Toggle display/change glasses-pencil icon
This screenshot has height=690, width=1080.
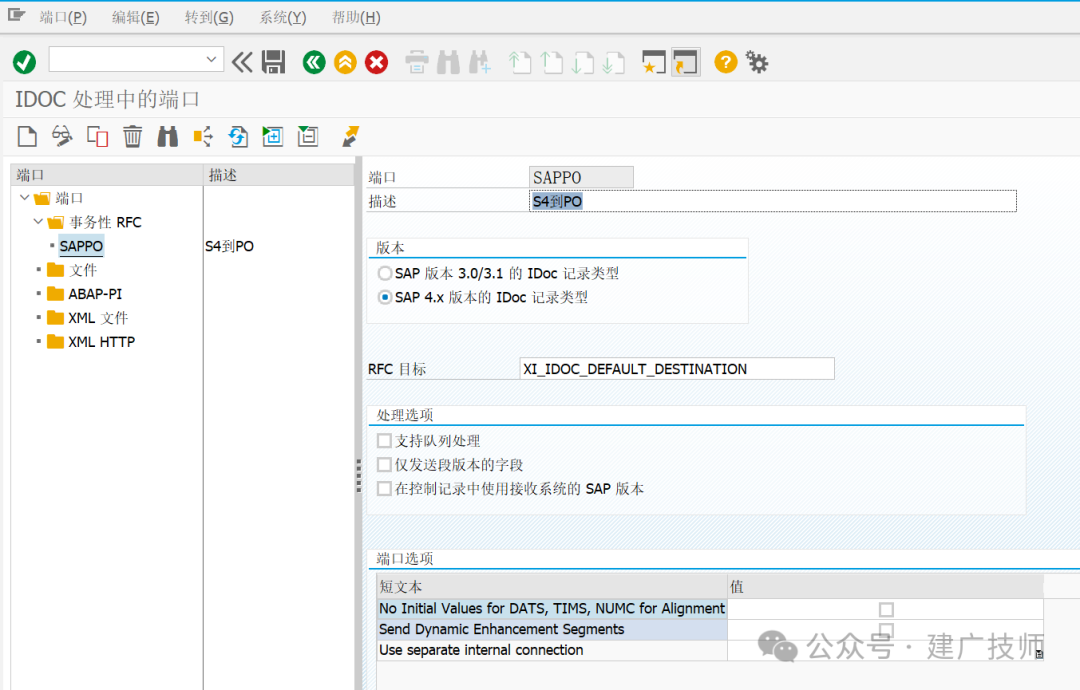tap(62, 136)
